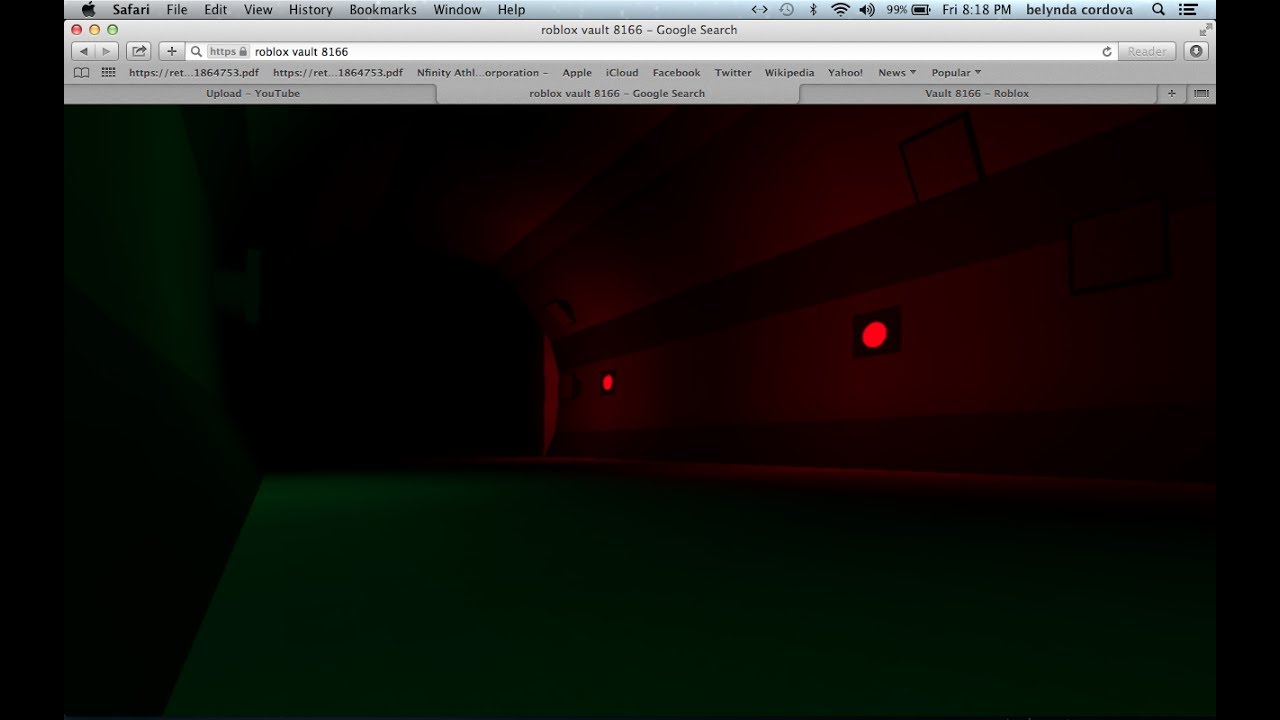
Task: Click the Time Machine icon
Action: click(x=787, y=9)
